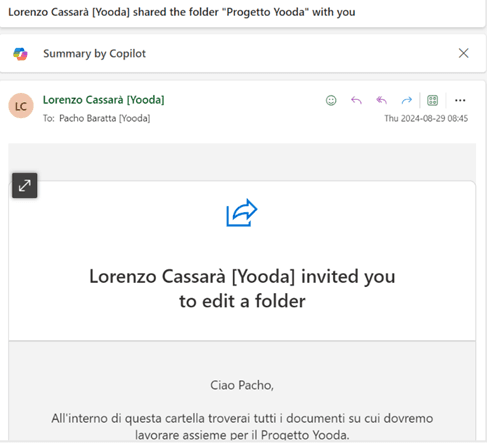This screenshot has width=487, height=443.
Task: Open sender name Lorenzo Cassarà [Yooda]
Action: (x=103, y=100)
